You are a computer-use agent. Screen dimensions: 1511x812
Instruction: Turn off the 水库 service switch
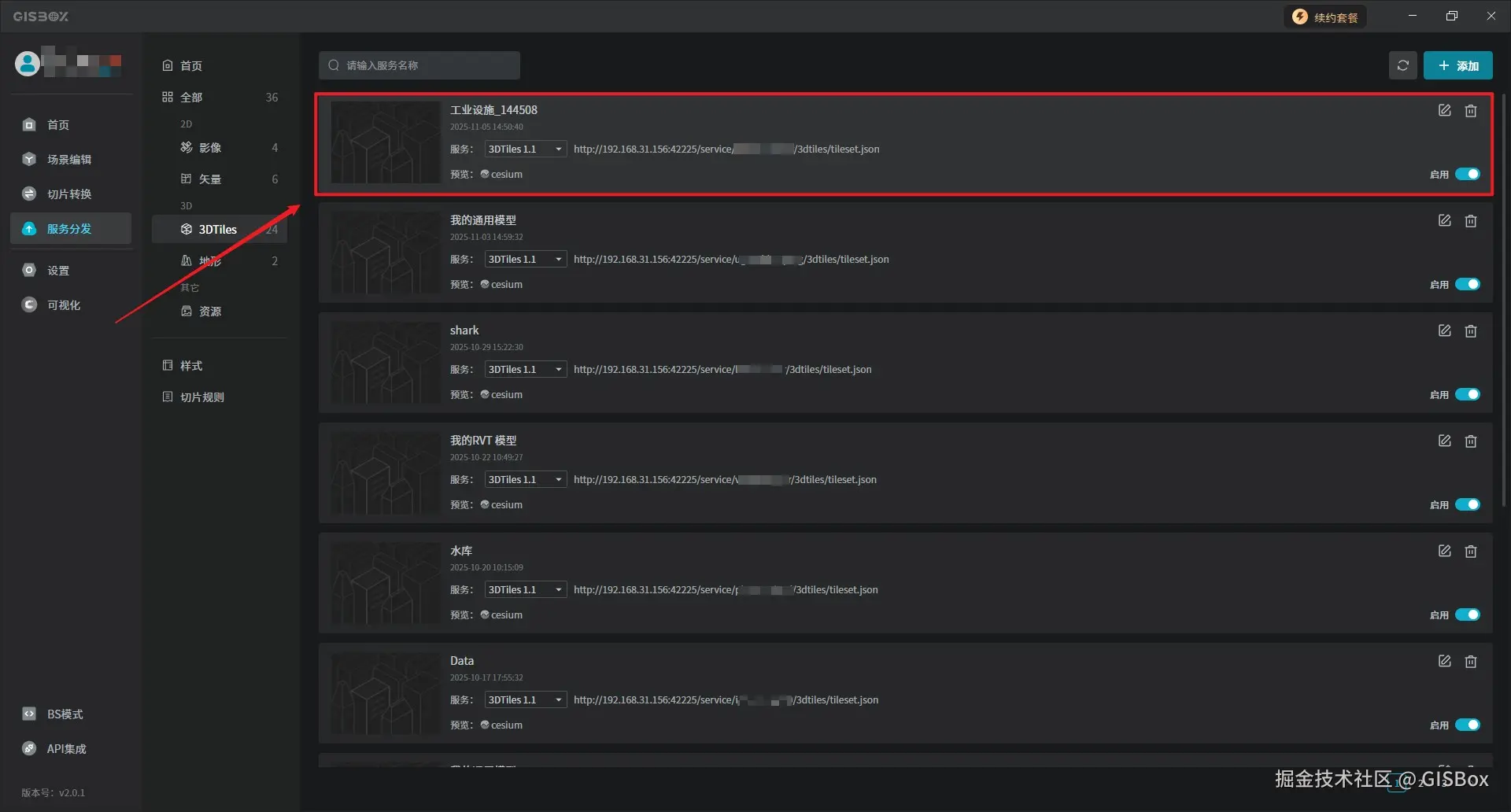(1467, 615)
